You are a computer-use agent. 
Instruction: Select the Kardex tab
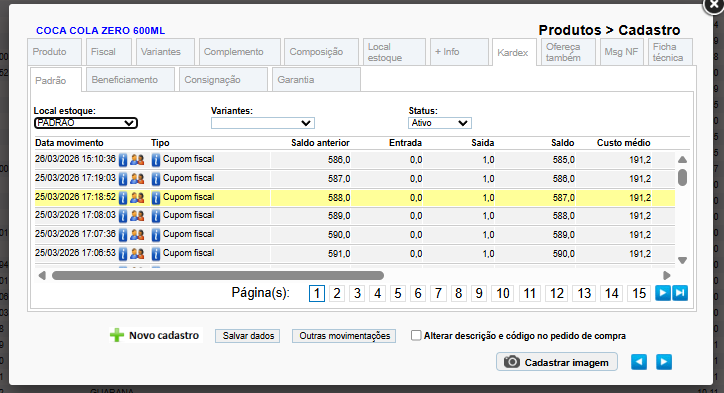point(514,53)
